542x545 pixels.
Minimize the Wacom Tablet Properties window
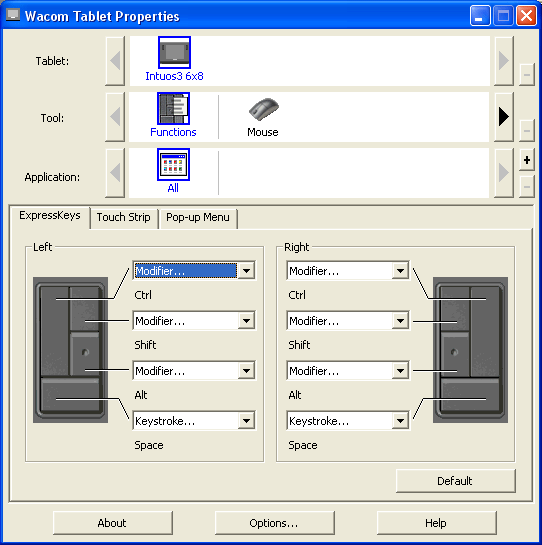coord(480,16)
